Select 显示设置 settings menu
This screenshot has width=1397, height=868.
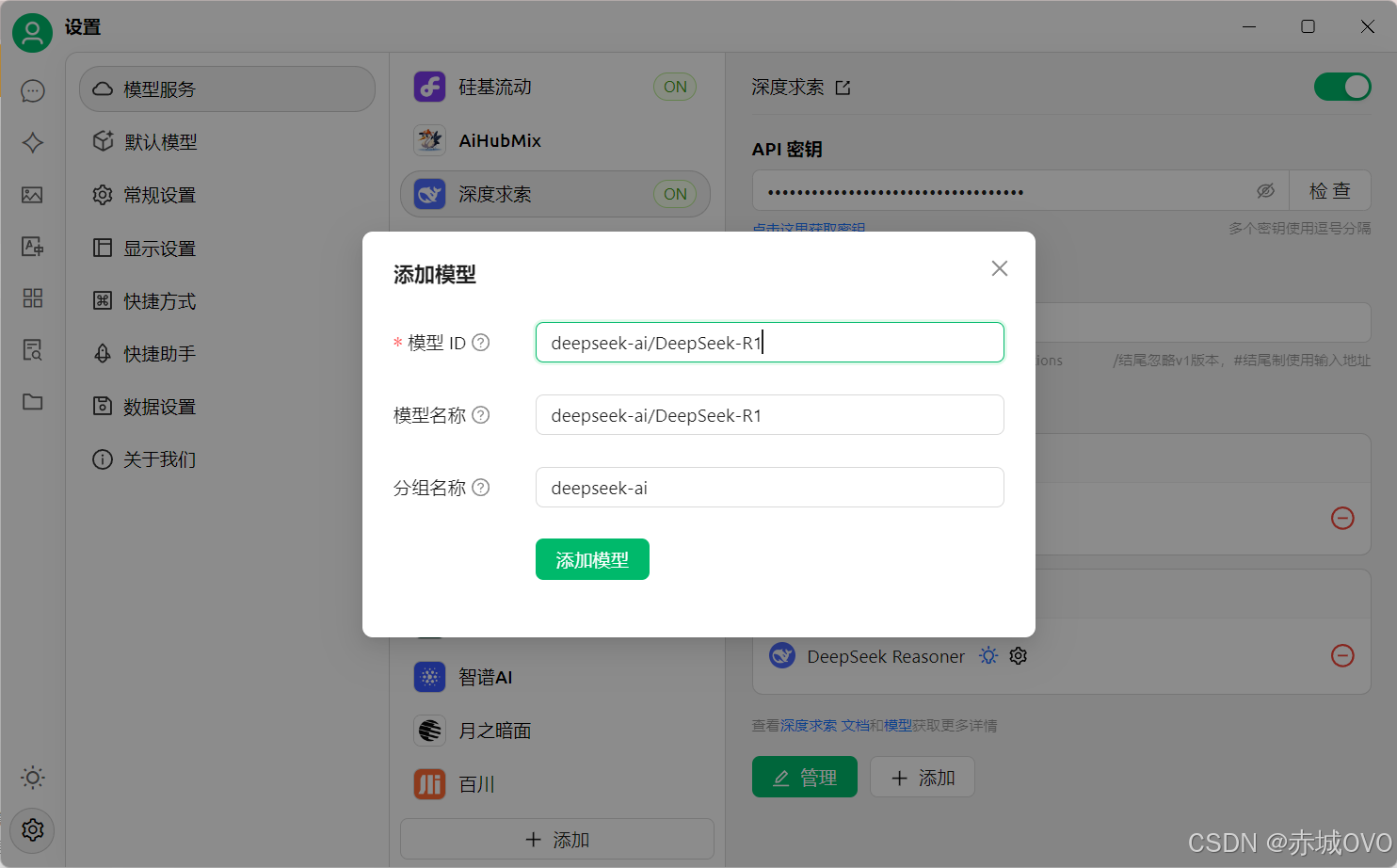click(227, 249)
